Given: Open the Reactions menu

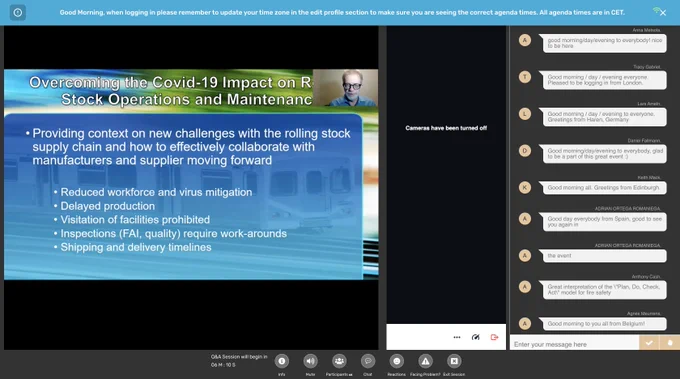Looking at the screenshot, I should (x=396, y=361).
